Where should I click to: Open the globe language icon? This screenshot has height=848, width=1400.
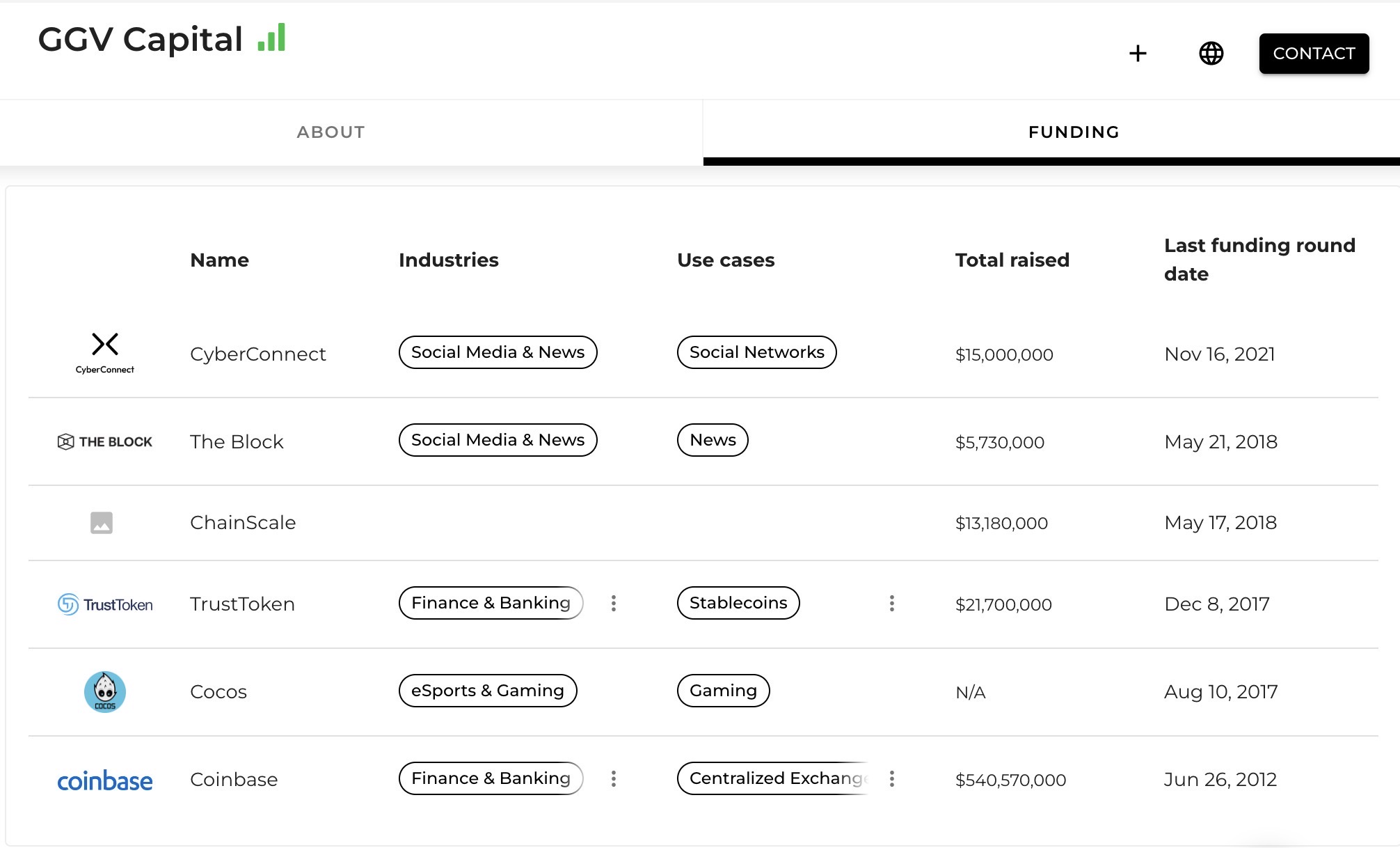tap(1211, 54)
